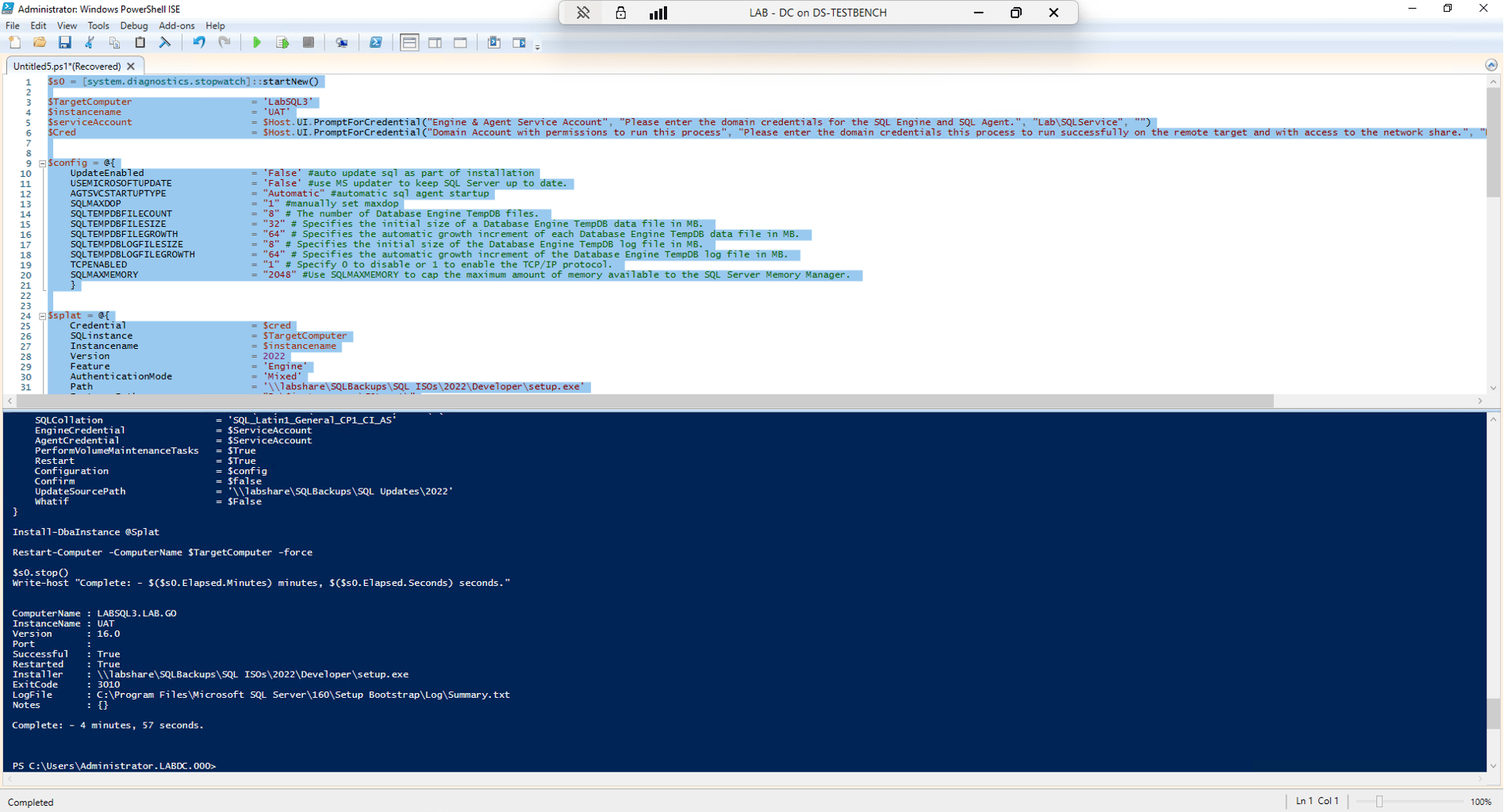Click the script pane horizontal scrollbar
This screenshot has width=1504, height=812.
(x=645, y=401)
